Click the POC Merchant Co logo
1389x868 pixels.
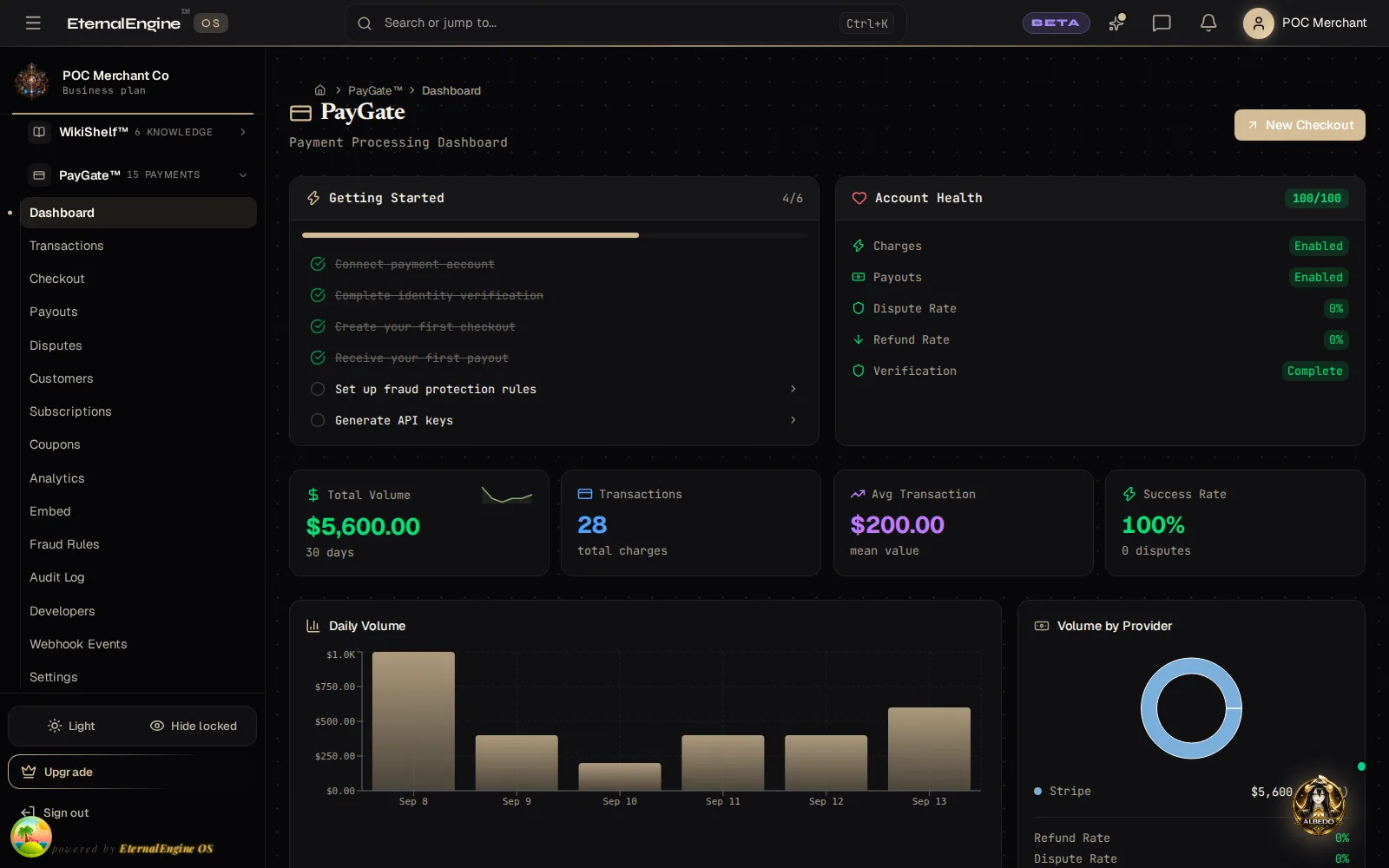tap(32, 81)
